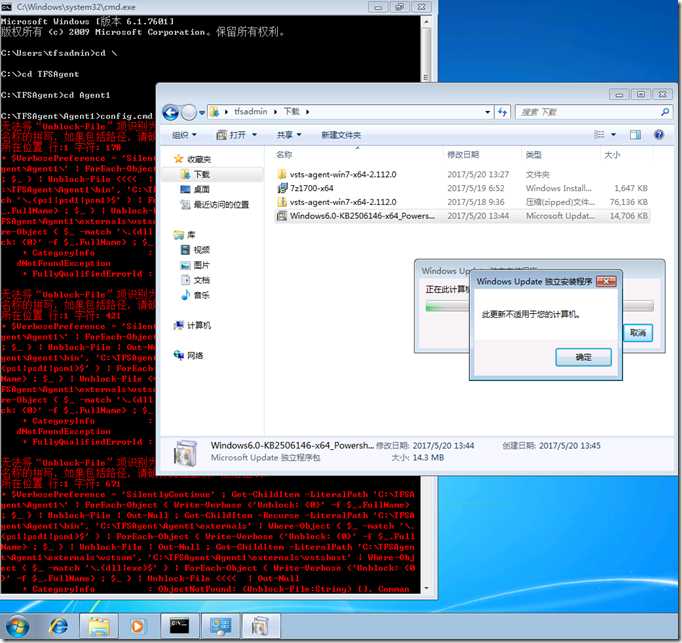The width and height of the screenshot is (682, 643).
Task: Select Windows6.0-KB2506146-x64 update file icon
Action: click(x=282, y=216)
